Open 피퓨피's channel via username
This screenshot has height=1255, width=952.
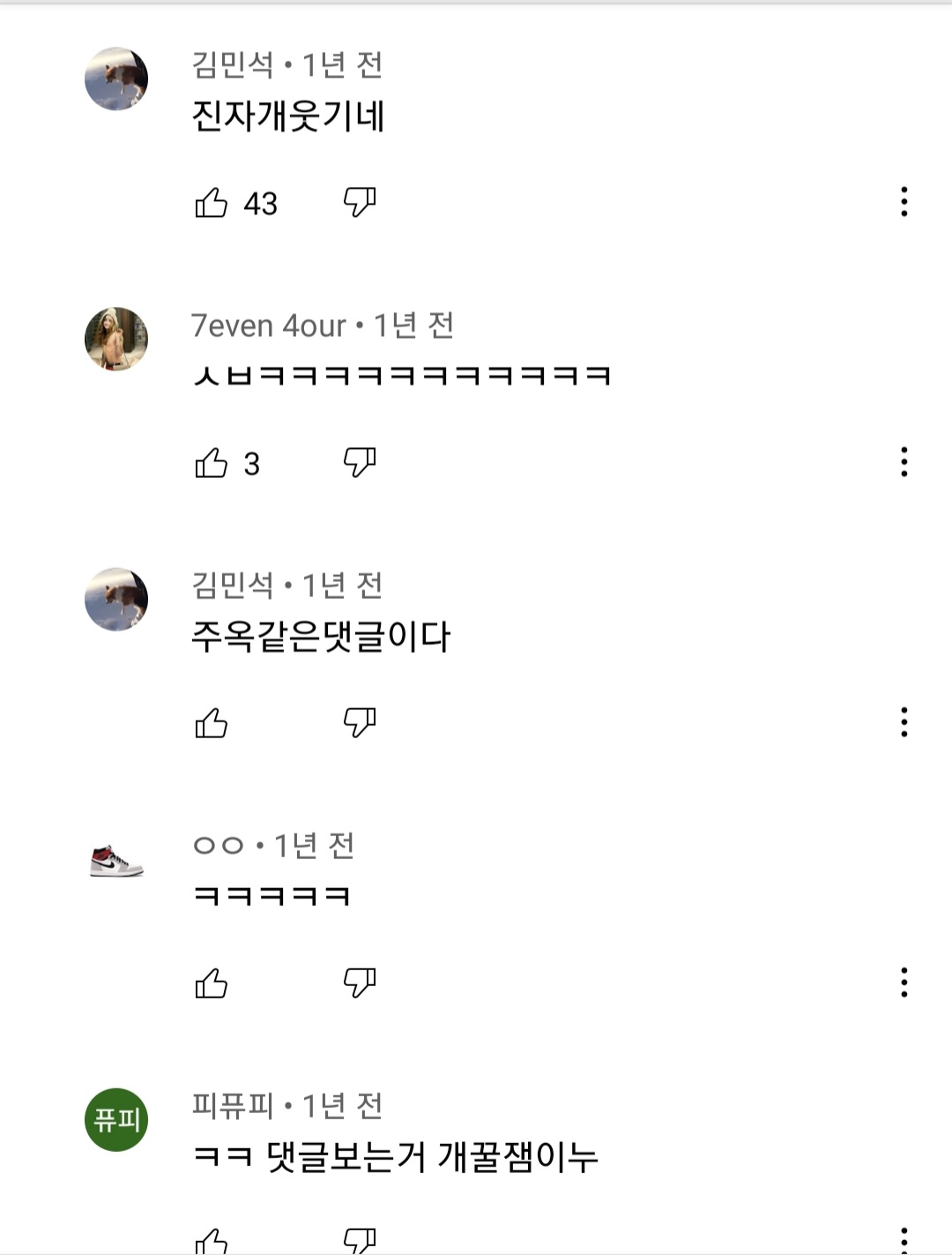(x=233, y=1106)
